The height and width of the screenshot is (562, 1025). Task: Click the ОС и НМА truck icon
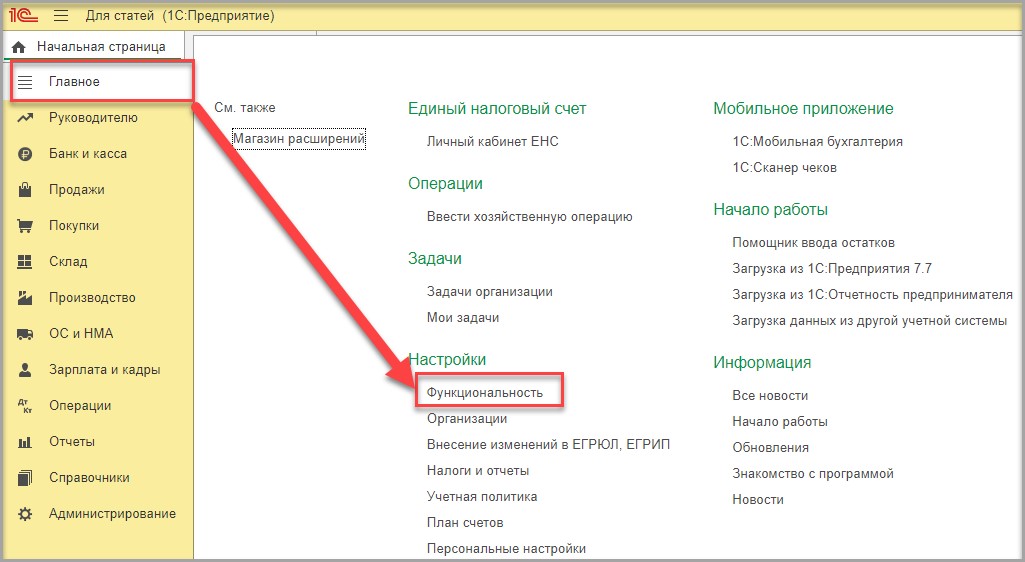click(x=25, y=334)
